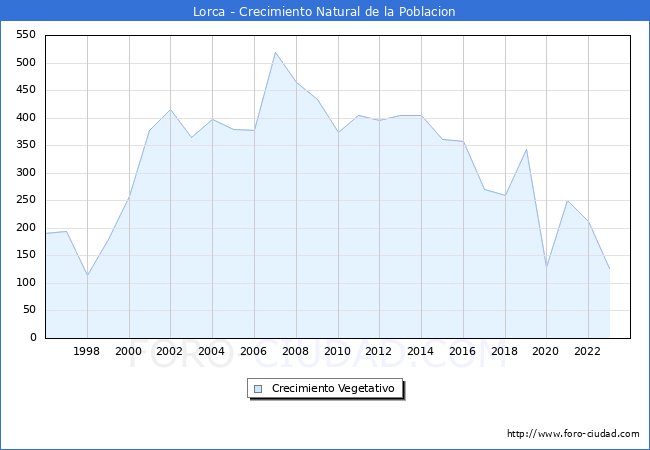Click the 400 y-axis value
Image resolution: width=650 pixels, height=450 pixels.
pos(26,118)
